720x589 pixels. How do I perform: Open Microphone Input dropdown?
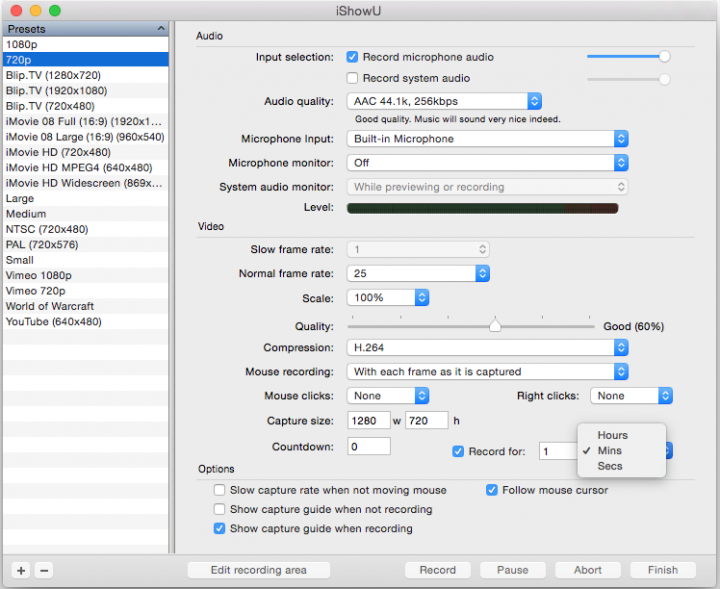coord(488,139)
